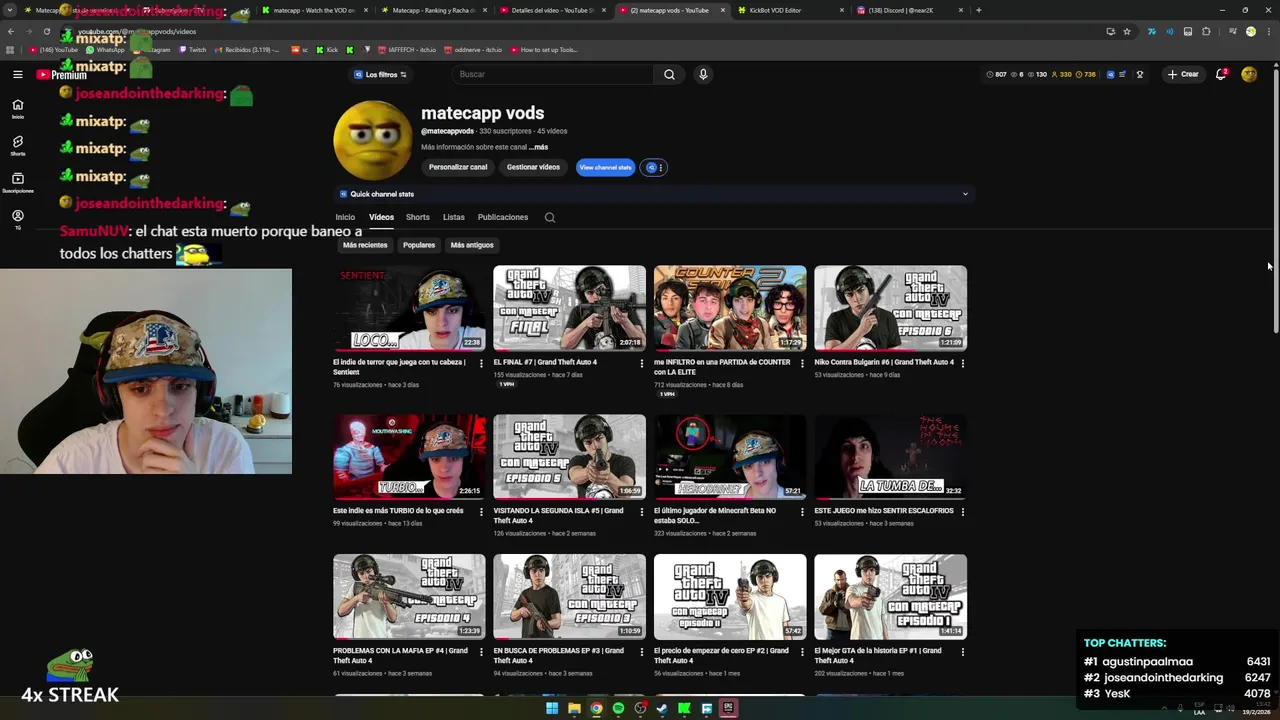Open the GTA IV EL FINAL thumbnail

[x=569, y=308]
